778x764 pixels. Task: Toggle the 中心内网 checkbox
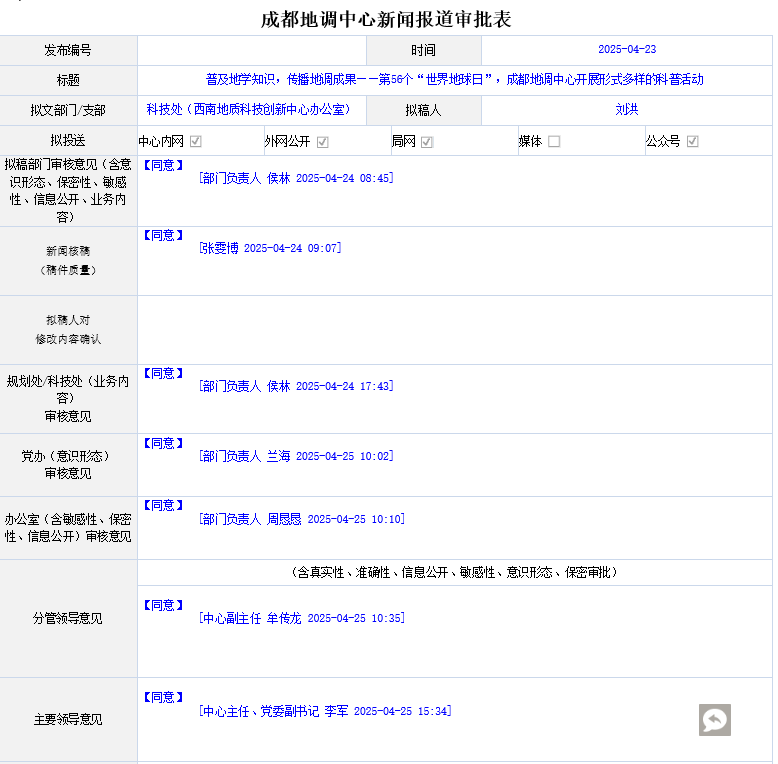click(196, 141)
